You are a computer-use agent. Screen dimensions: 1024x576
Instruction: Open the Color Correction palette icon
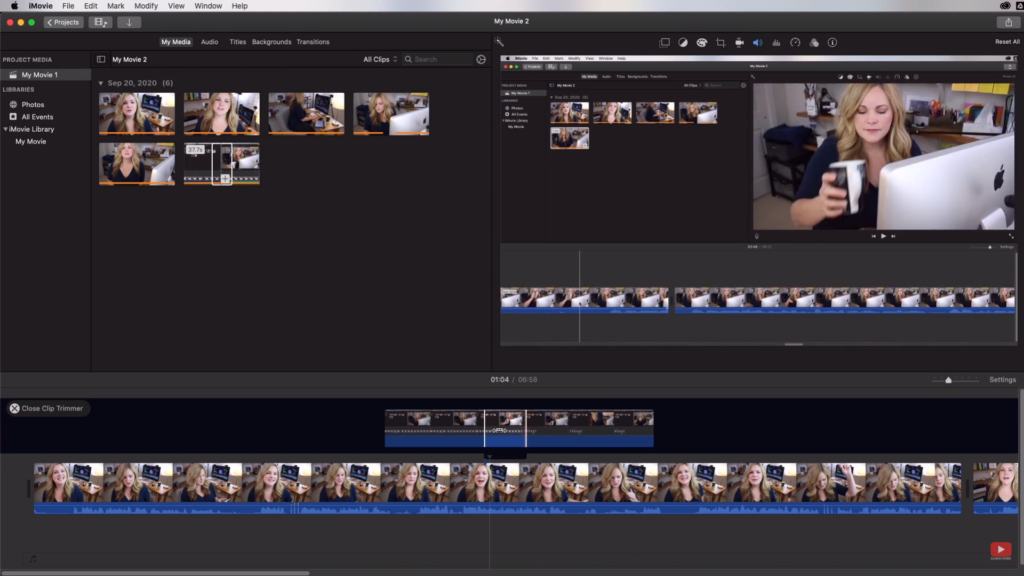[701, 42]
